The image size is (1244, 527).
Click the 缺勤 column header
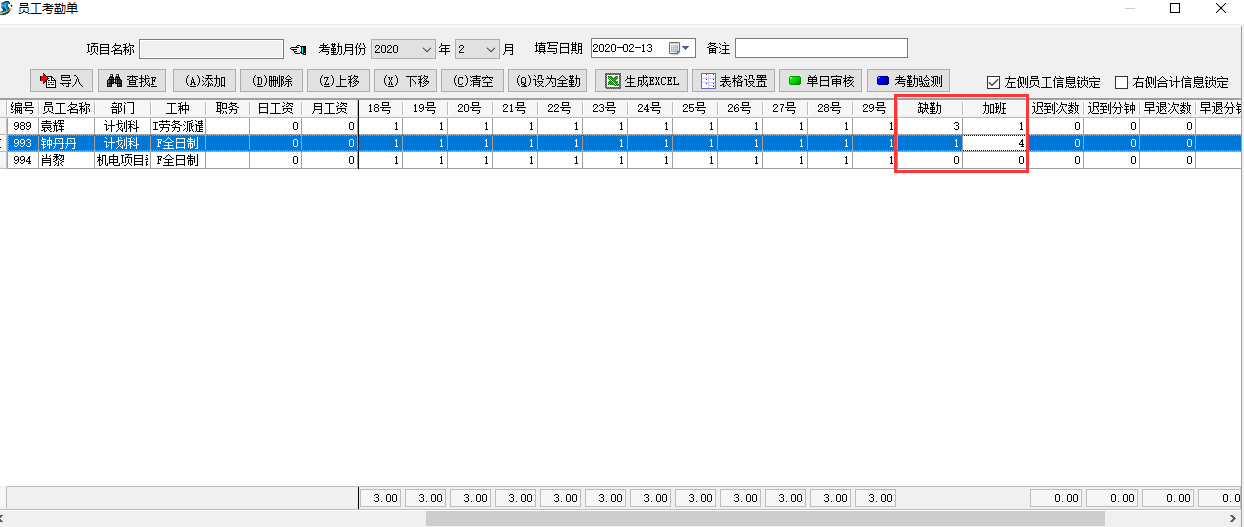click(x=929, y=108)
